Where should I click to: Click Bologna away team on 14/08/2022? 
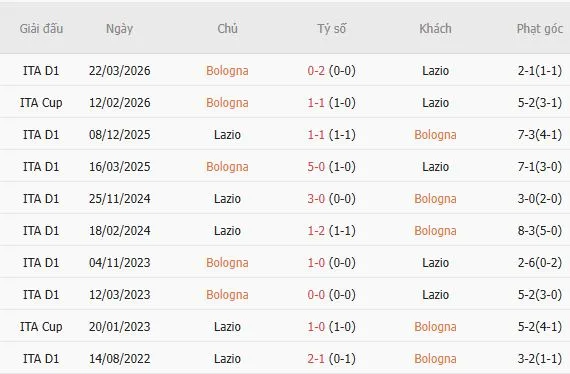click(x=435, y=359)
